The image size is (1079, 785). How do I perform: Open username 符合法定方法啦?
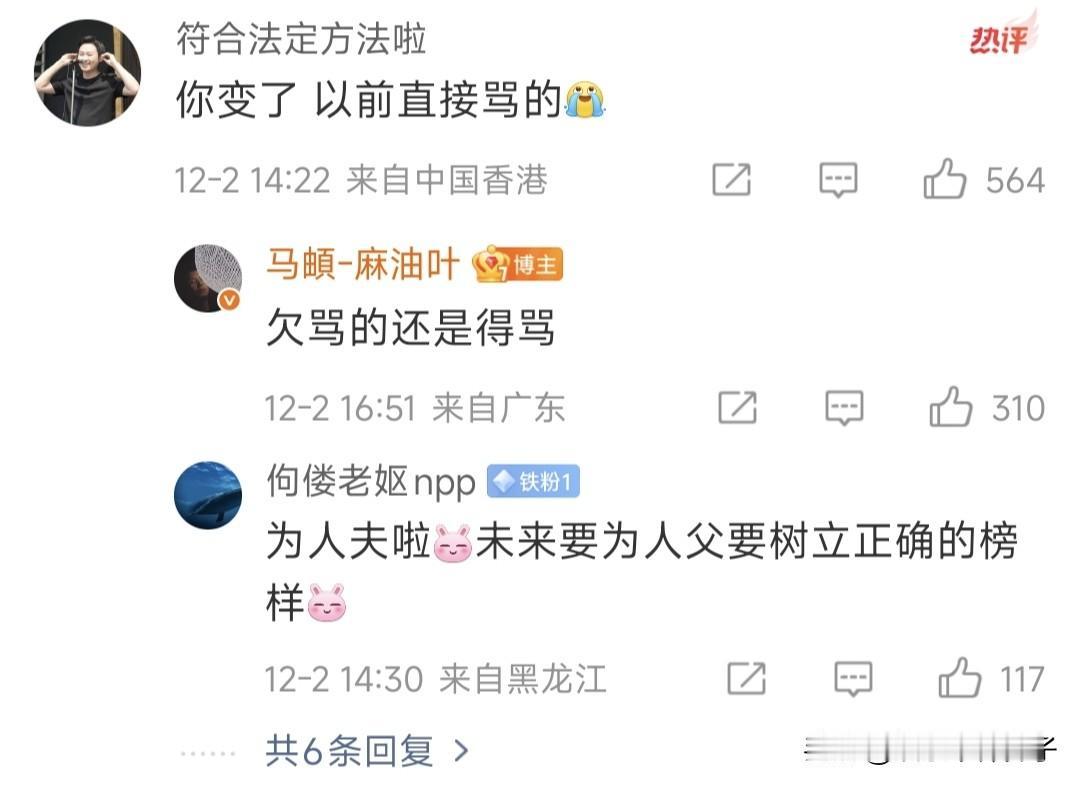point(301,39)
